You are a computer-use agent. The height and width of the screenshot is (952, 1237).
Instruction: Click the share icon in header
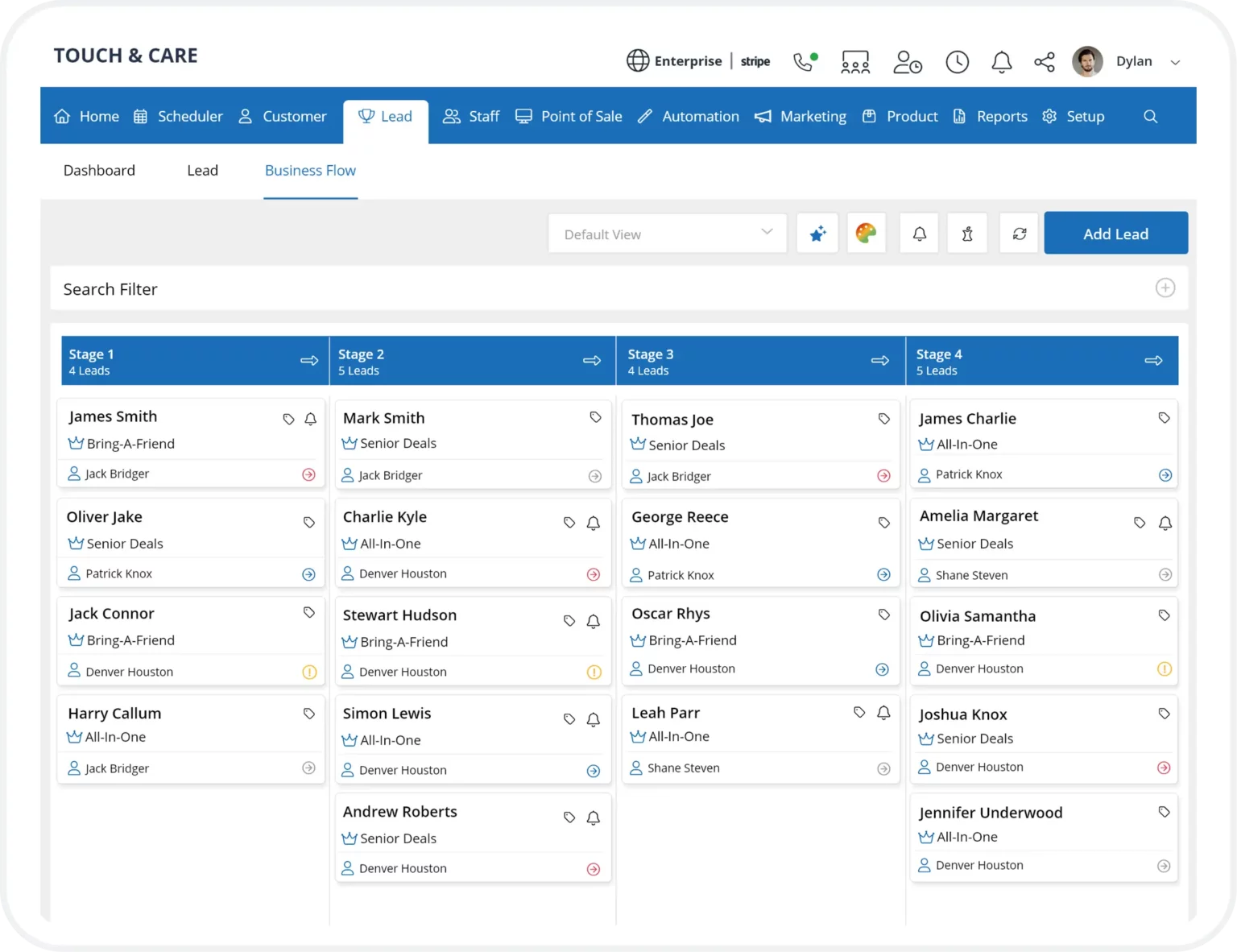[x=1045, y=62]
